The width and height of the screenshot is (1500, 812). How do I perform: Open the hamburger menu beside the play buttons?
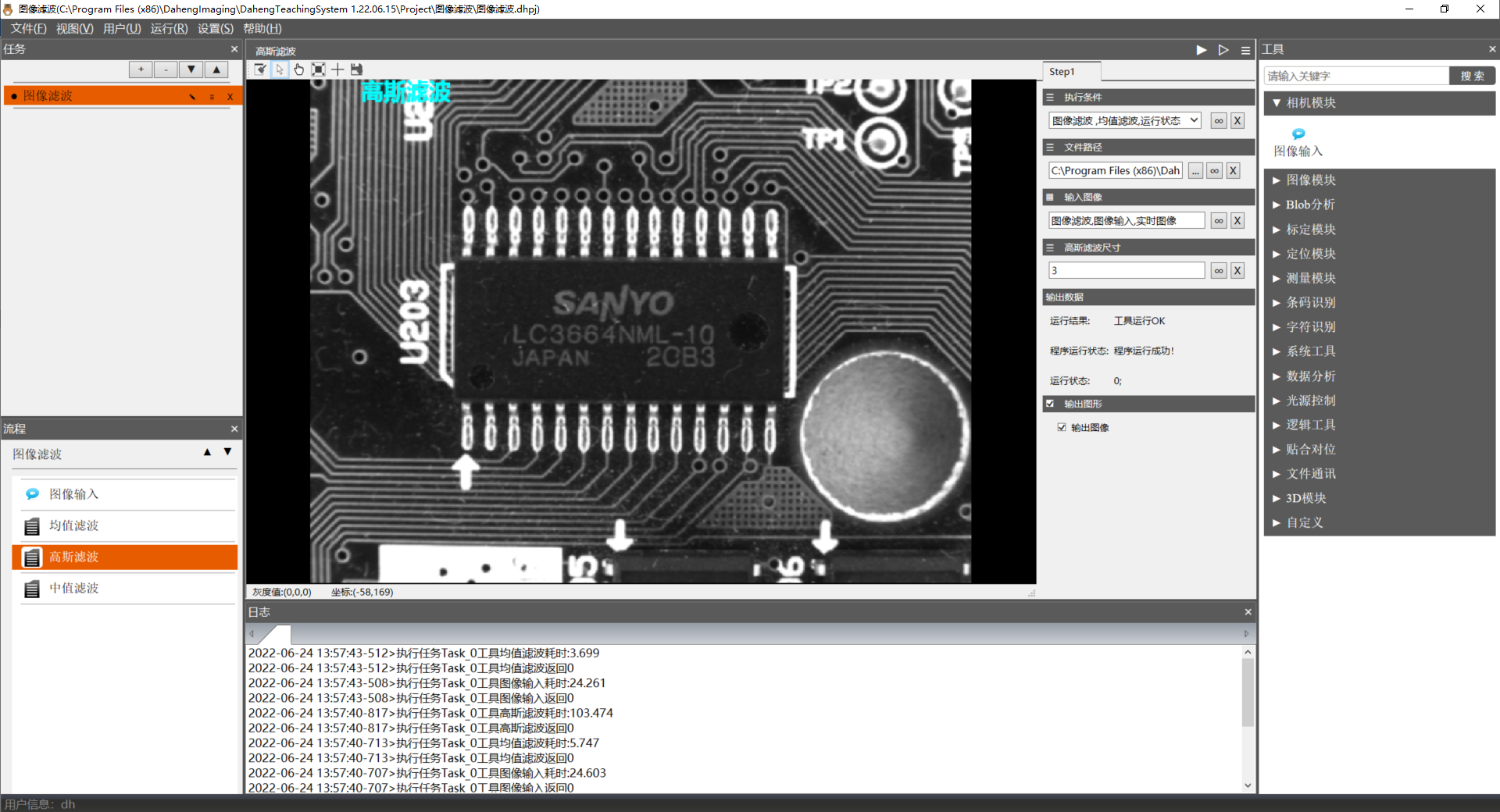1246,50
